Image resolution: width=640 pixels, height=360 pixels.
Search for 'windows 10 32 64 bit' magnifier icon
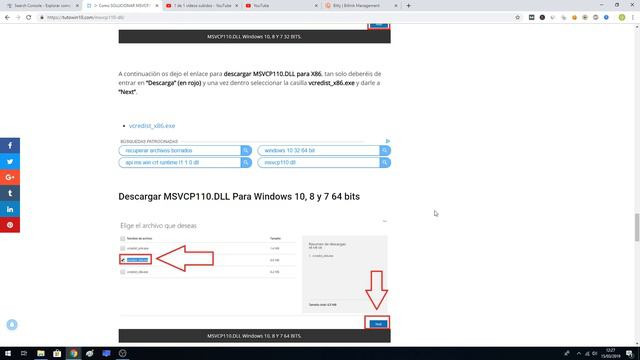[385, 151]
